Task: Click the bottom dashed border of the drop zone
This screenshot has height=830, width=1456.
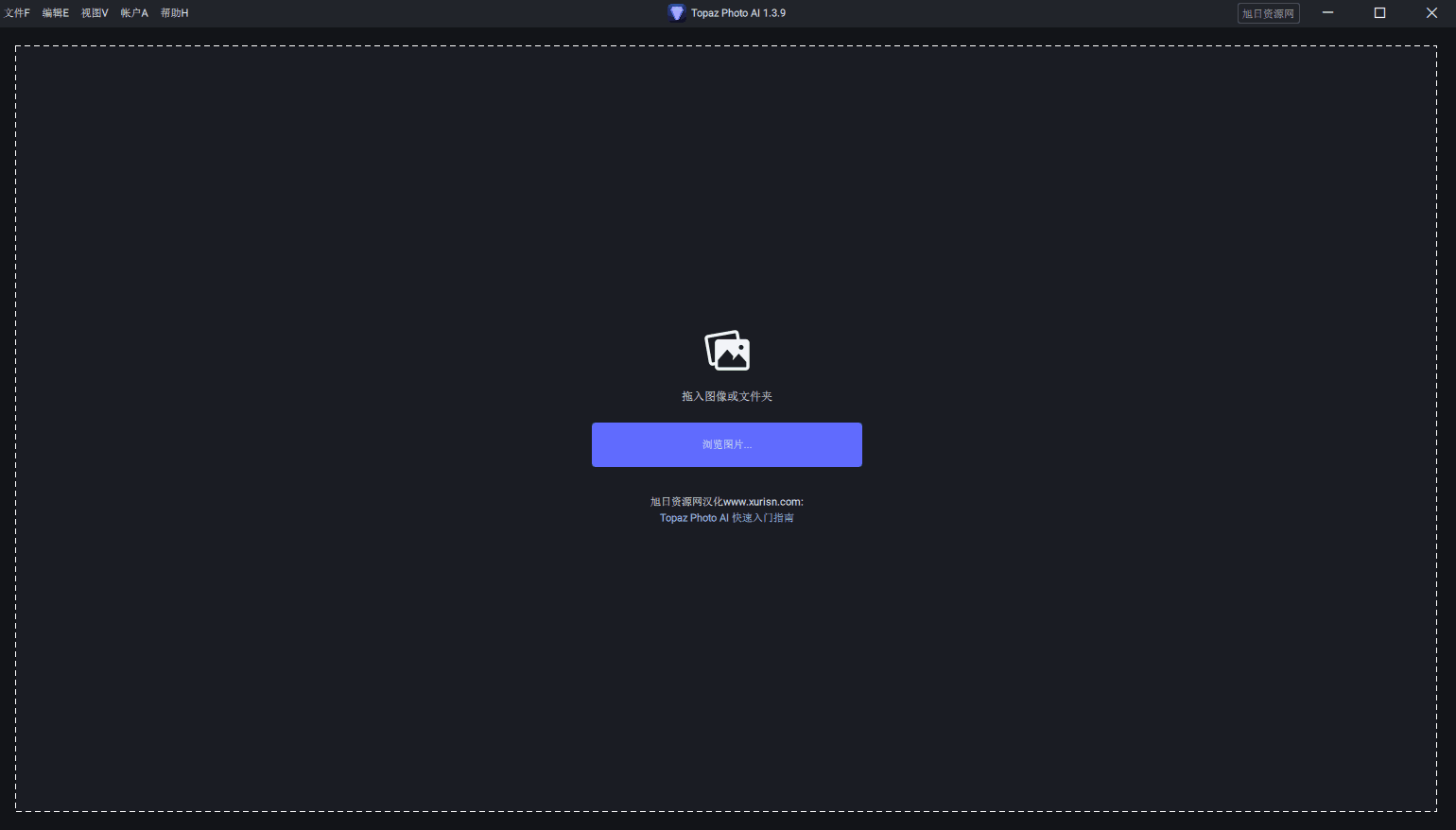Action: (x=726, y=811)
